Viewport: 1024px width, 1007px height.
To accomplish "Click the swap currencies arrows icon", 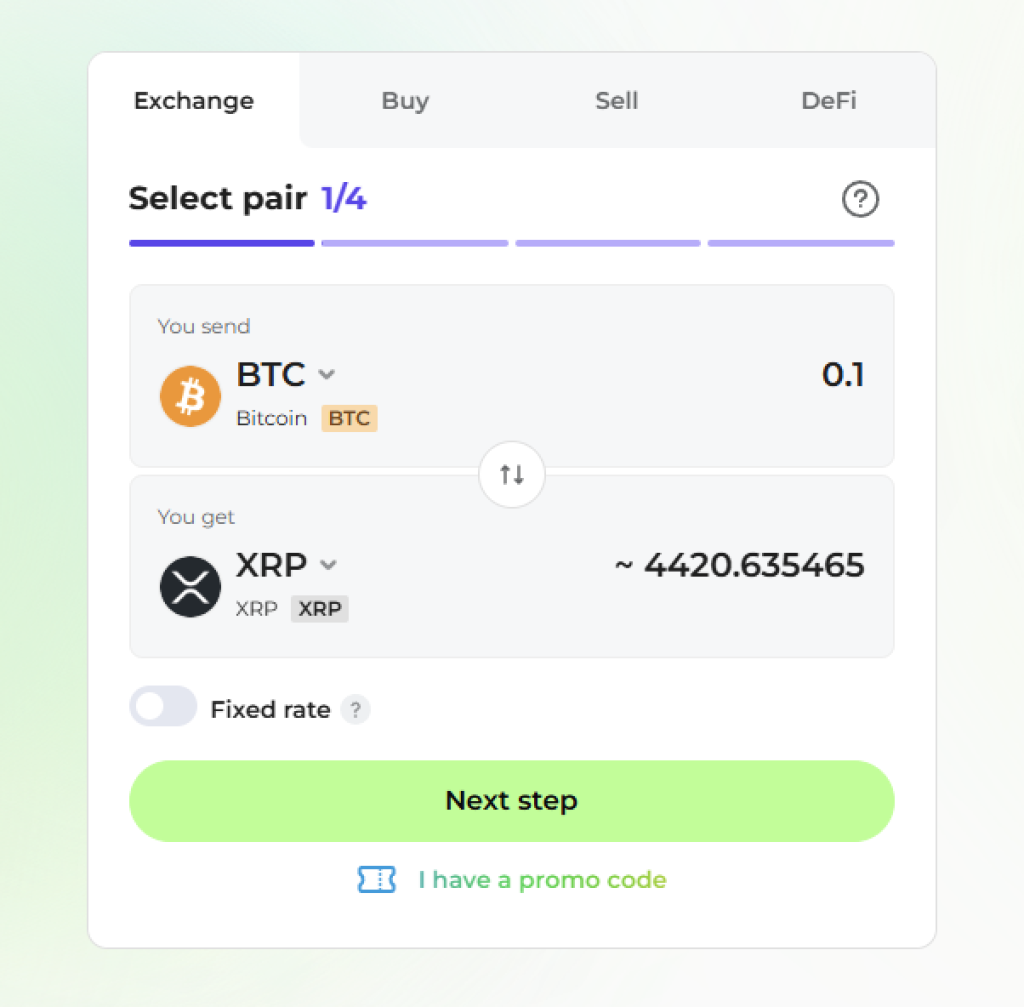I will click(511, 474).
